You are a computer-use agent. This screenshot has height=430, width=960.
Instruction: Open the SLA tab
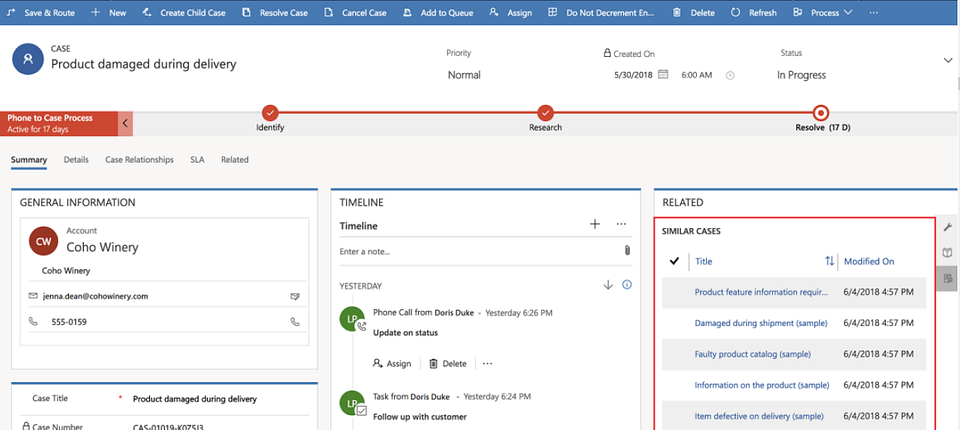(x=197, y=159)
